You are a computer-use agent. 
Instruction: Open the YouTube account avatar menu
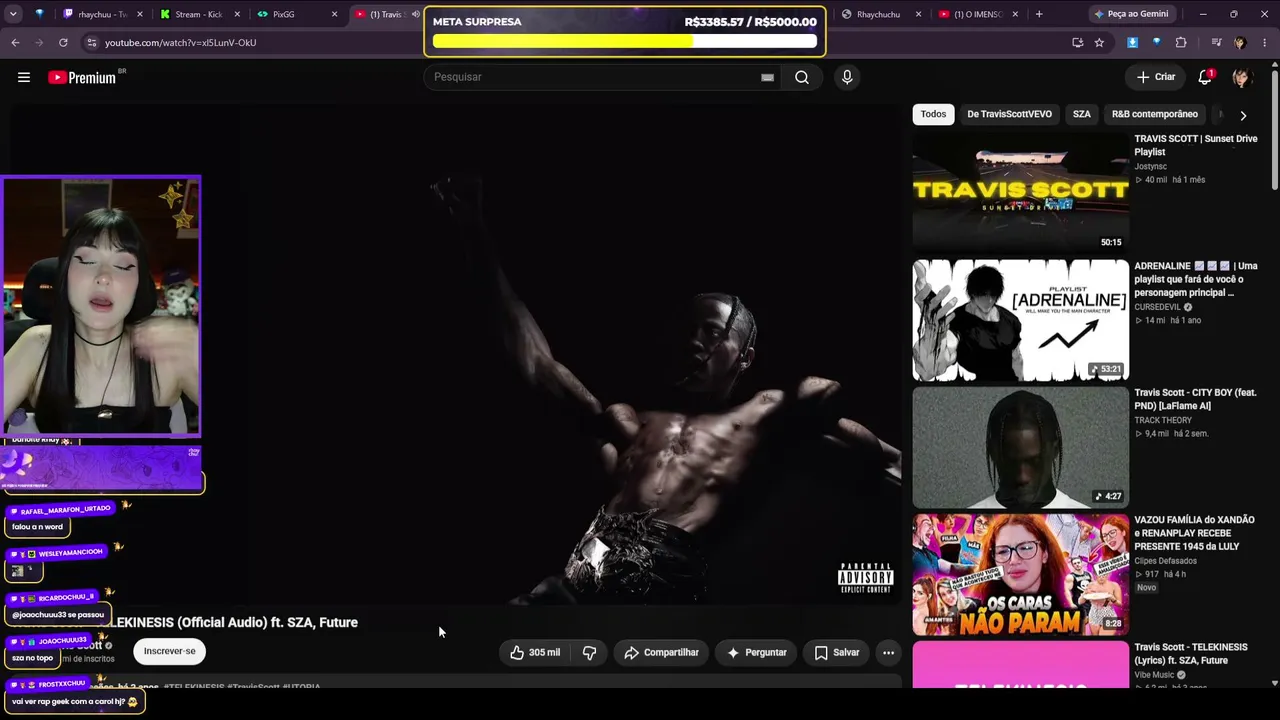1242,77
